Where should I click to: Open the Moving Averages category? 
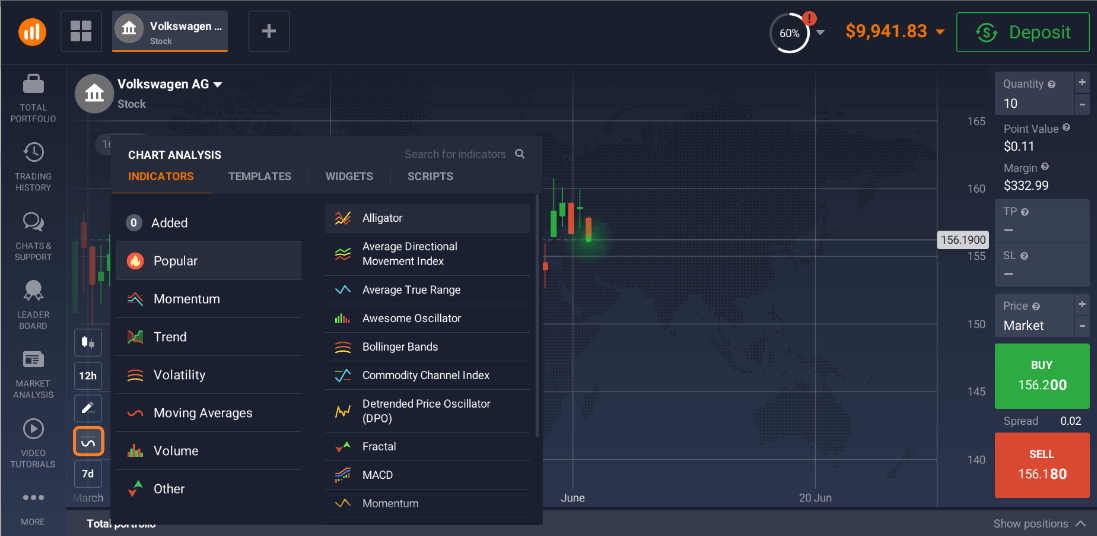click(208, 413)
